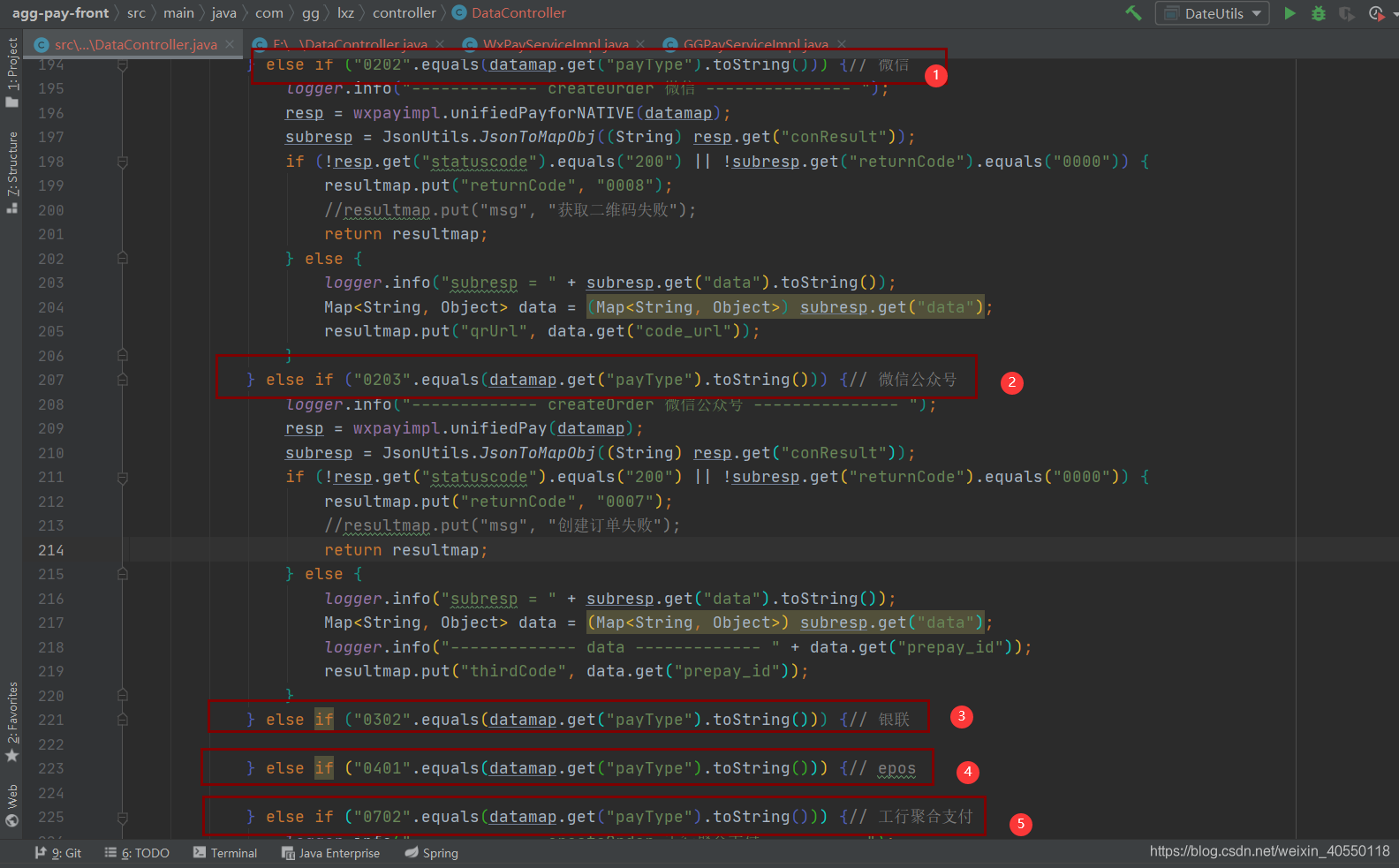Image resolution: width=1399 pixels, height=868 pixels.
Task: Close the GGPayServiceImpl.java tab
Action: (x=841, y=44)
